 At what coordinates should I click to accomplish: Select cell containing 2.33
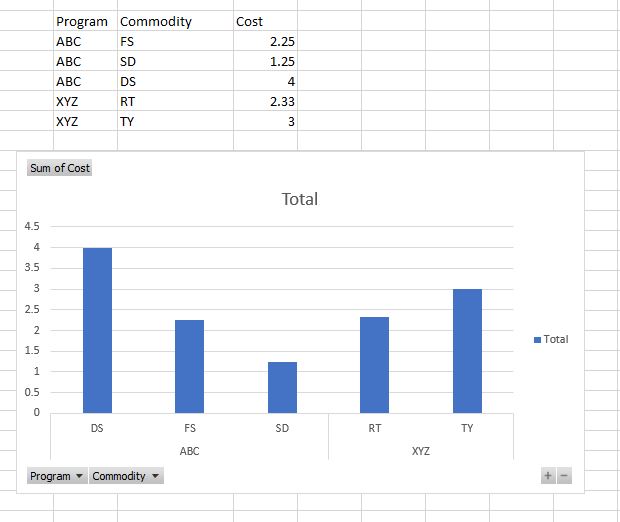265,101
